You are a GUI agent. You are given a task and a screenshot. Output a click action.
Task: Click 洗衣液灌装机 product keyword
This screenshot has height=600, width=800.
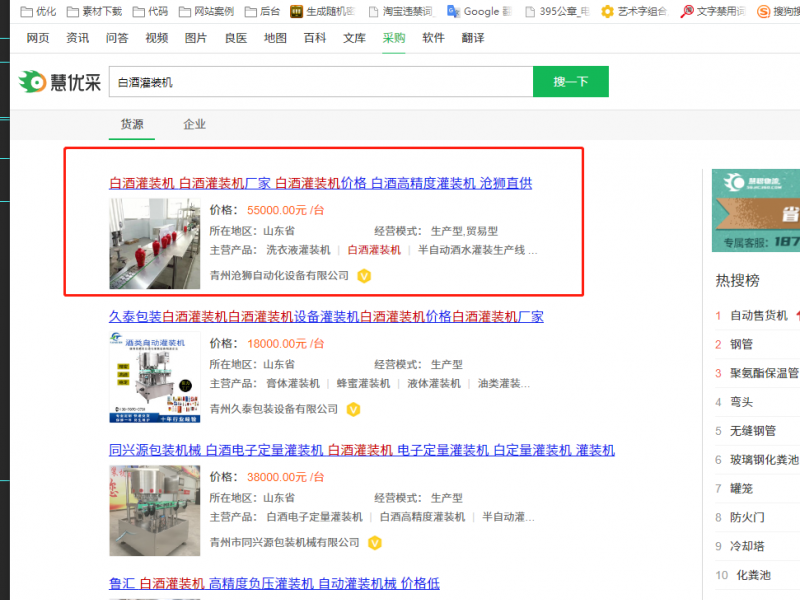(x=298, y=250)
